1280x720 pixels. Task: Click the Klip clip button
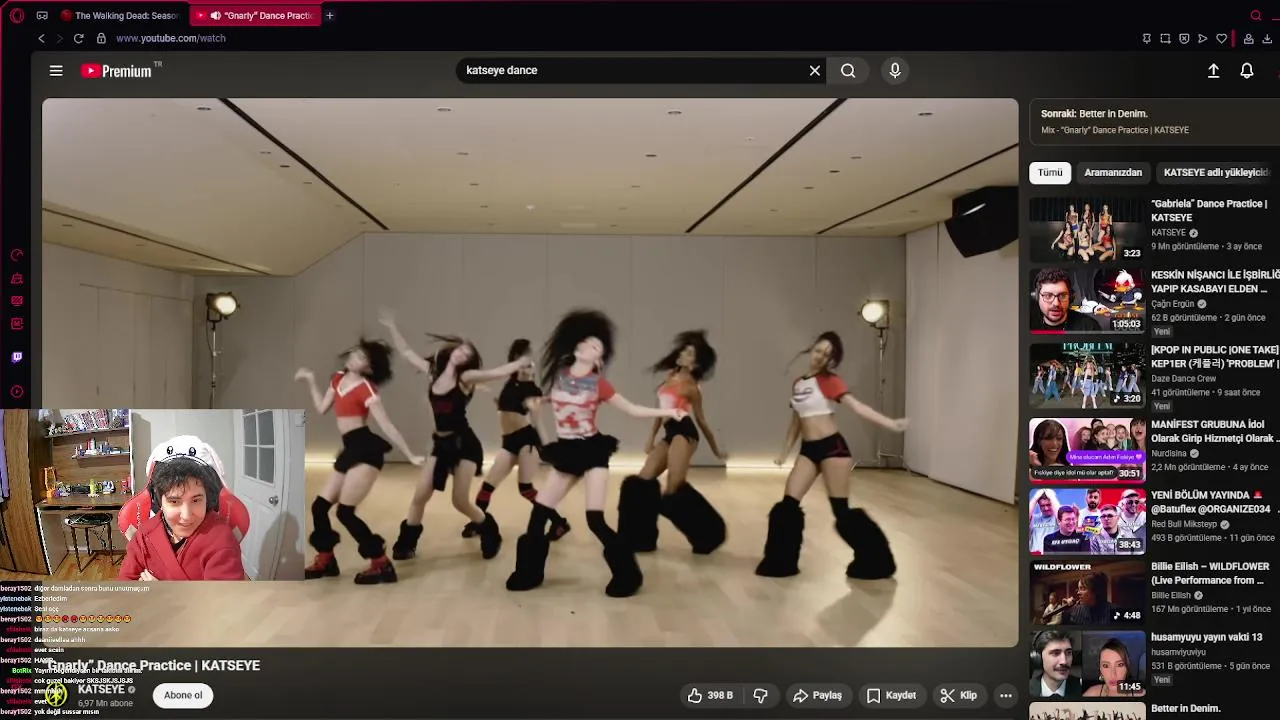[x=959, y=695]
